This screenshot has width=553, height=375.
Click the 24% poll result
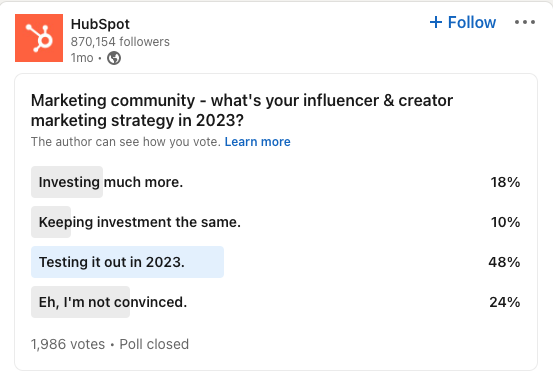coord(505,302)
